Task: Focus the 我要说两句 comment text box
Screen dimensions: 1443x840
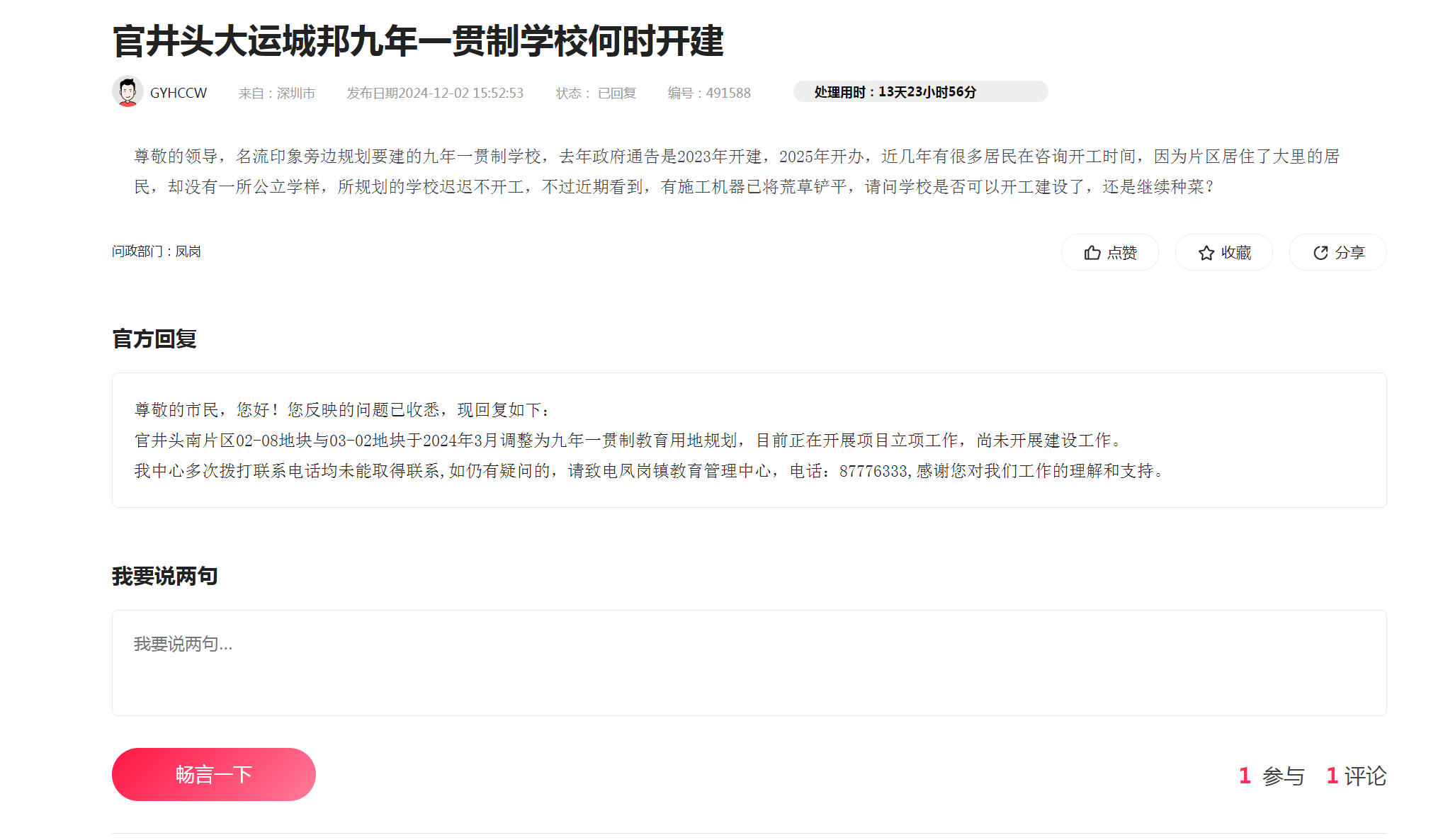Action: coord(749,662)
